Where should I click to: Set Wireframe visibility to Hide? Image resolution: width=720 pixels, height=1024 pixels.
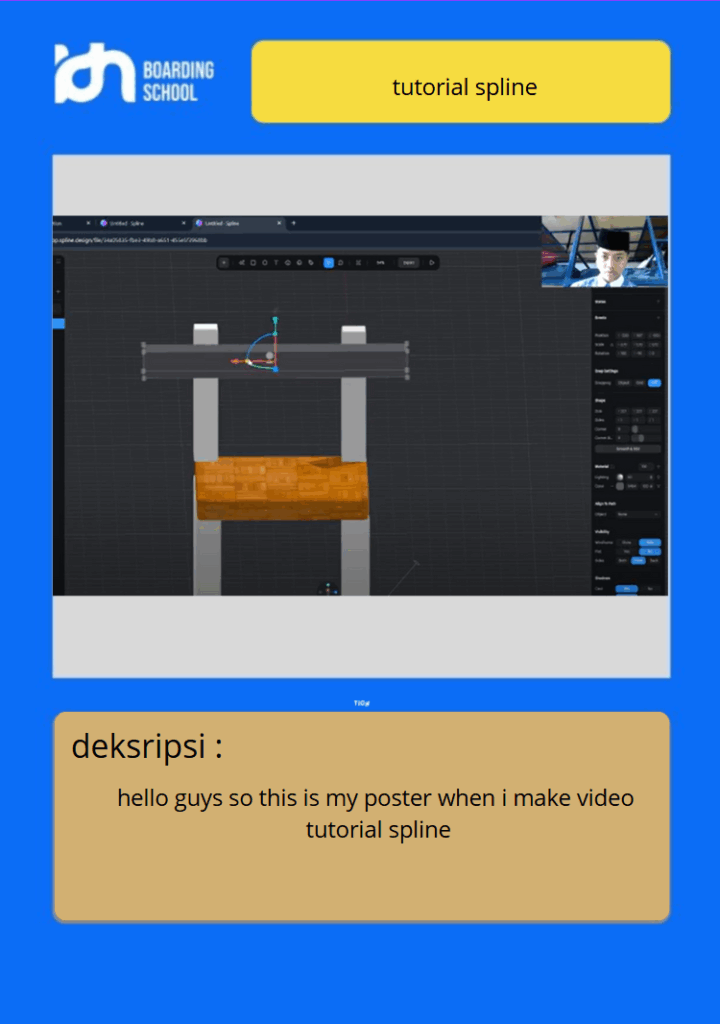pyautogui.click(x=650, y=542)
